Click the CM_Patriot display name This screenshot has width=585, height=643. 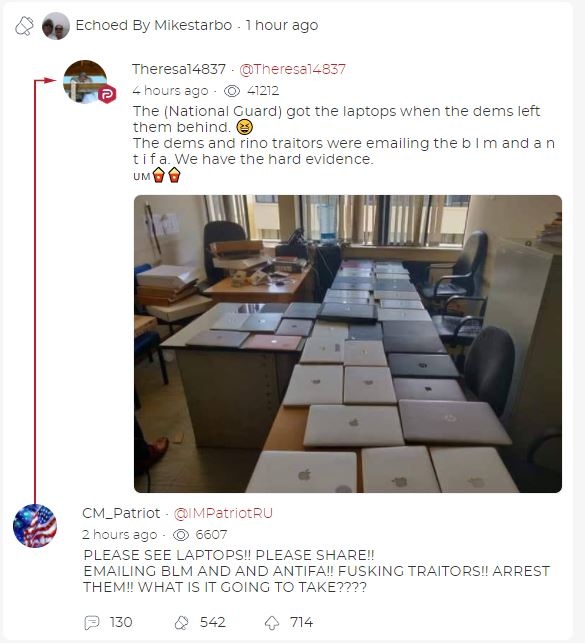point(121,513)
